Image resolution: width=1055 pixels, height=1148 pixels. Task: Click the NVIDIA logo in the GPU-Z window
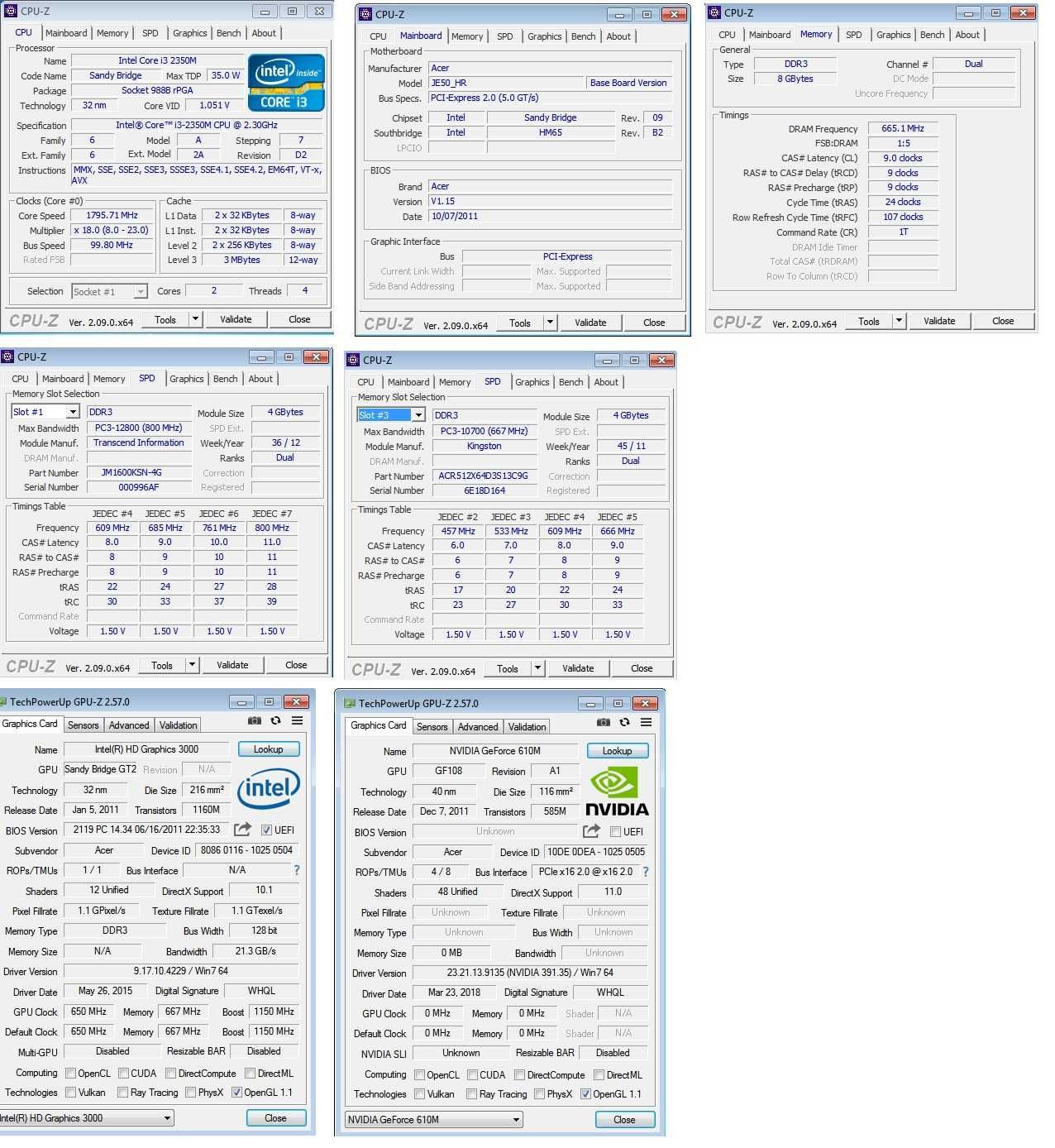(x=617, y=792)
